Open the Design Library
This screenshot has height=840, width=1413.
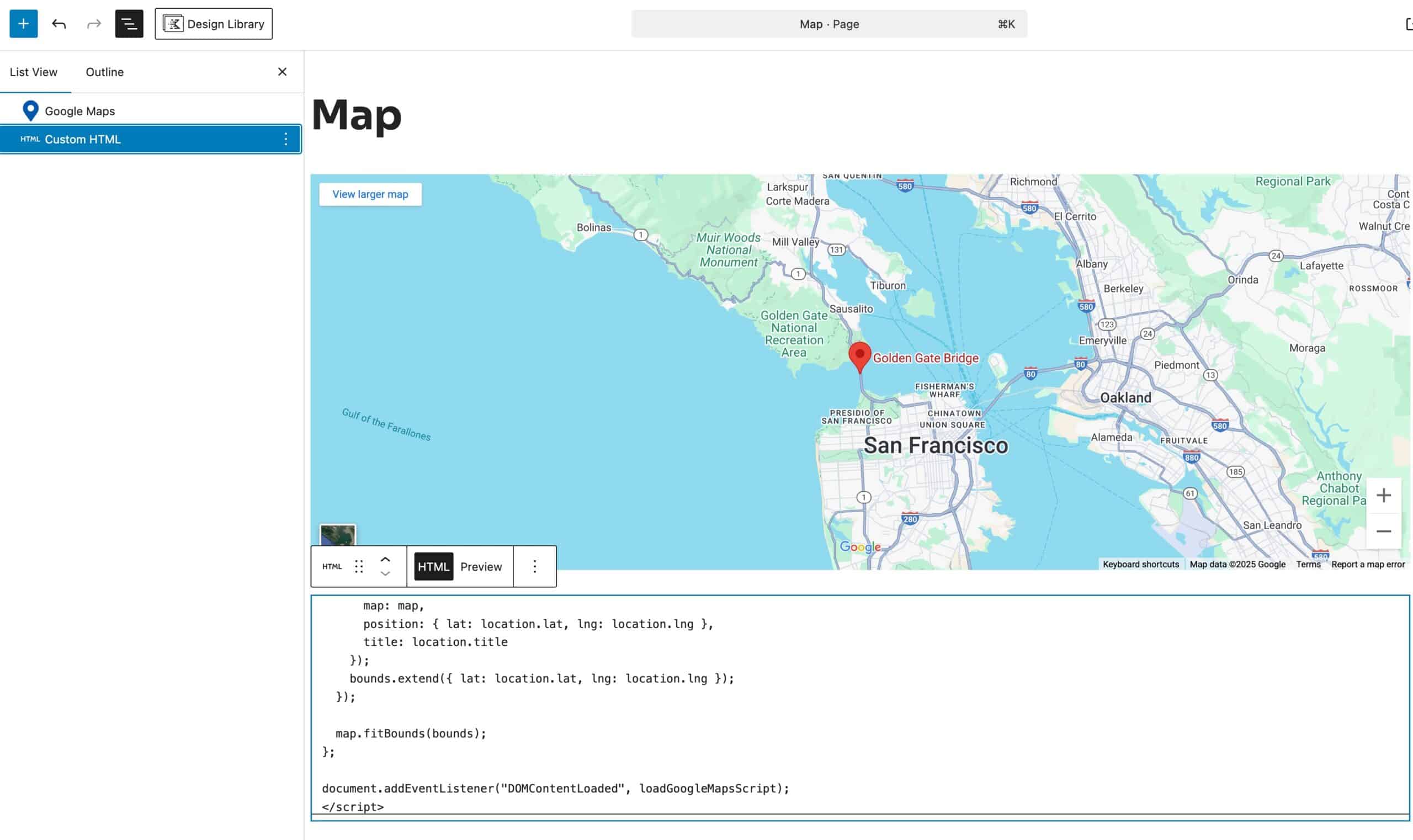[214, 24]
